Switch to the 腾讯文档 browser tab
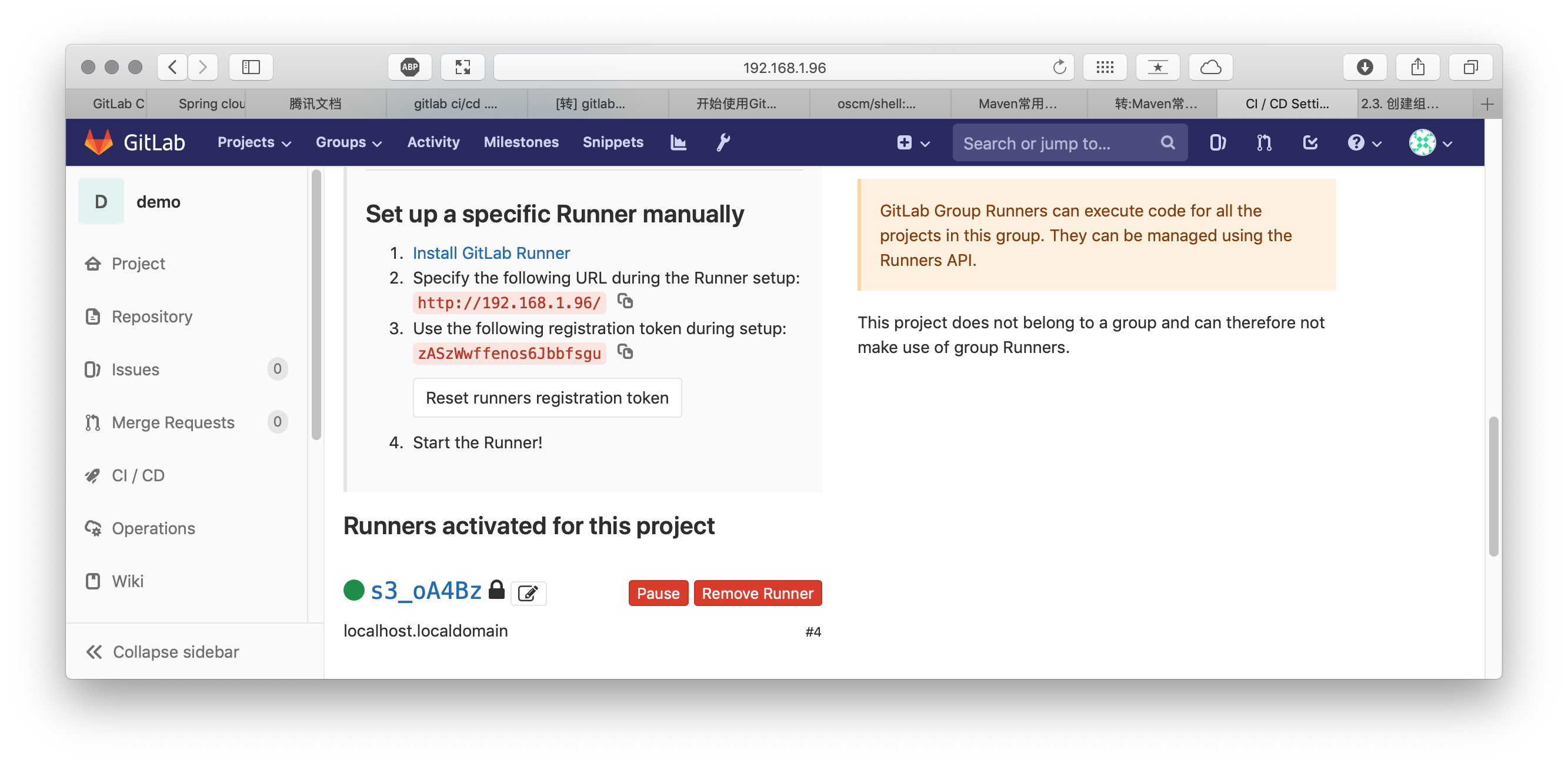Image resolution: width=1568 pixels, height=766 pixels. click(x=315, y=104)
